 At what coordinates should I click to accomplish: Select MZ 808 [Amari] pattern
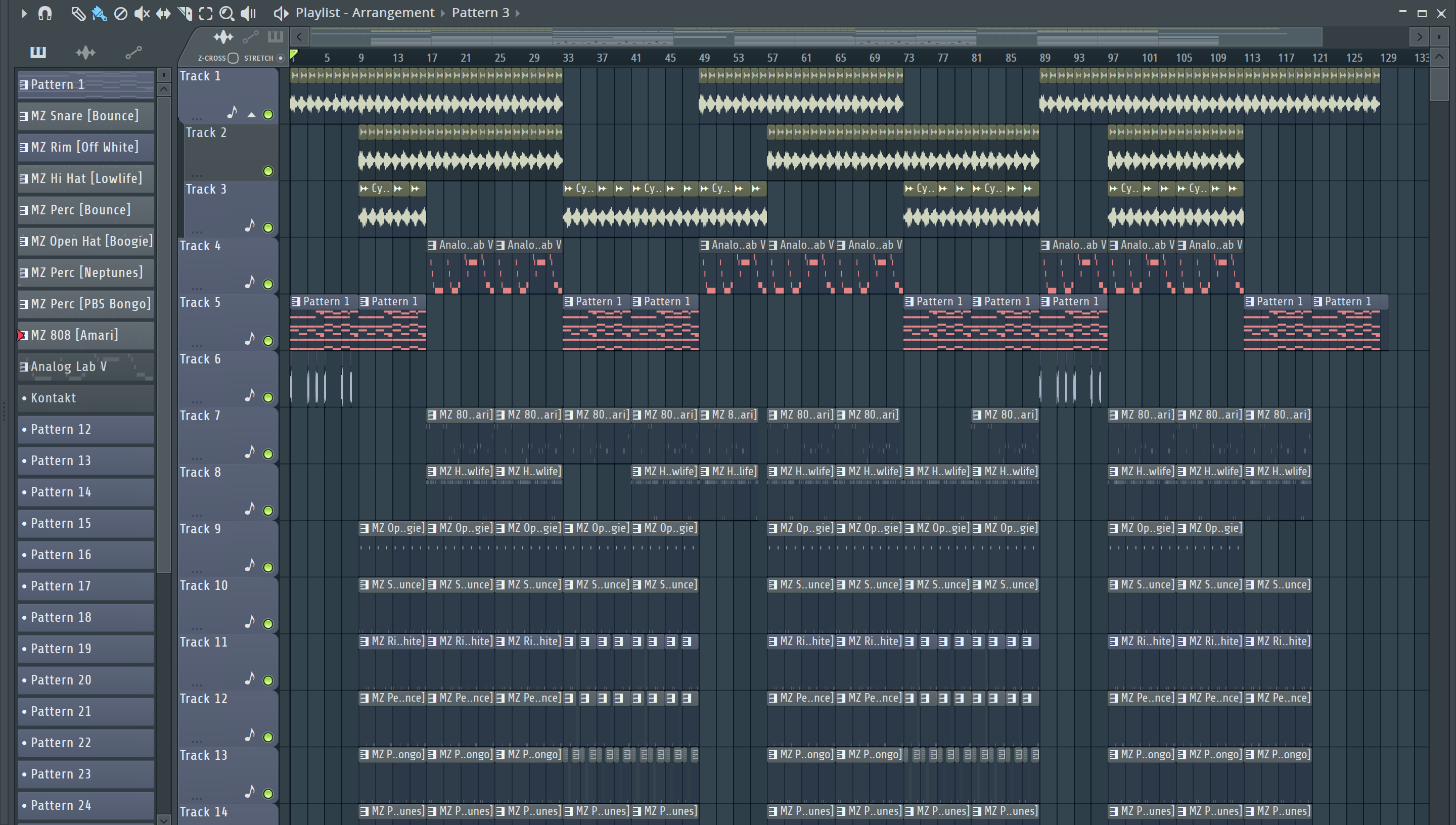(85, 336)
